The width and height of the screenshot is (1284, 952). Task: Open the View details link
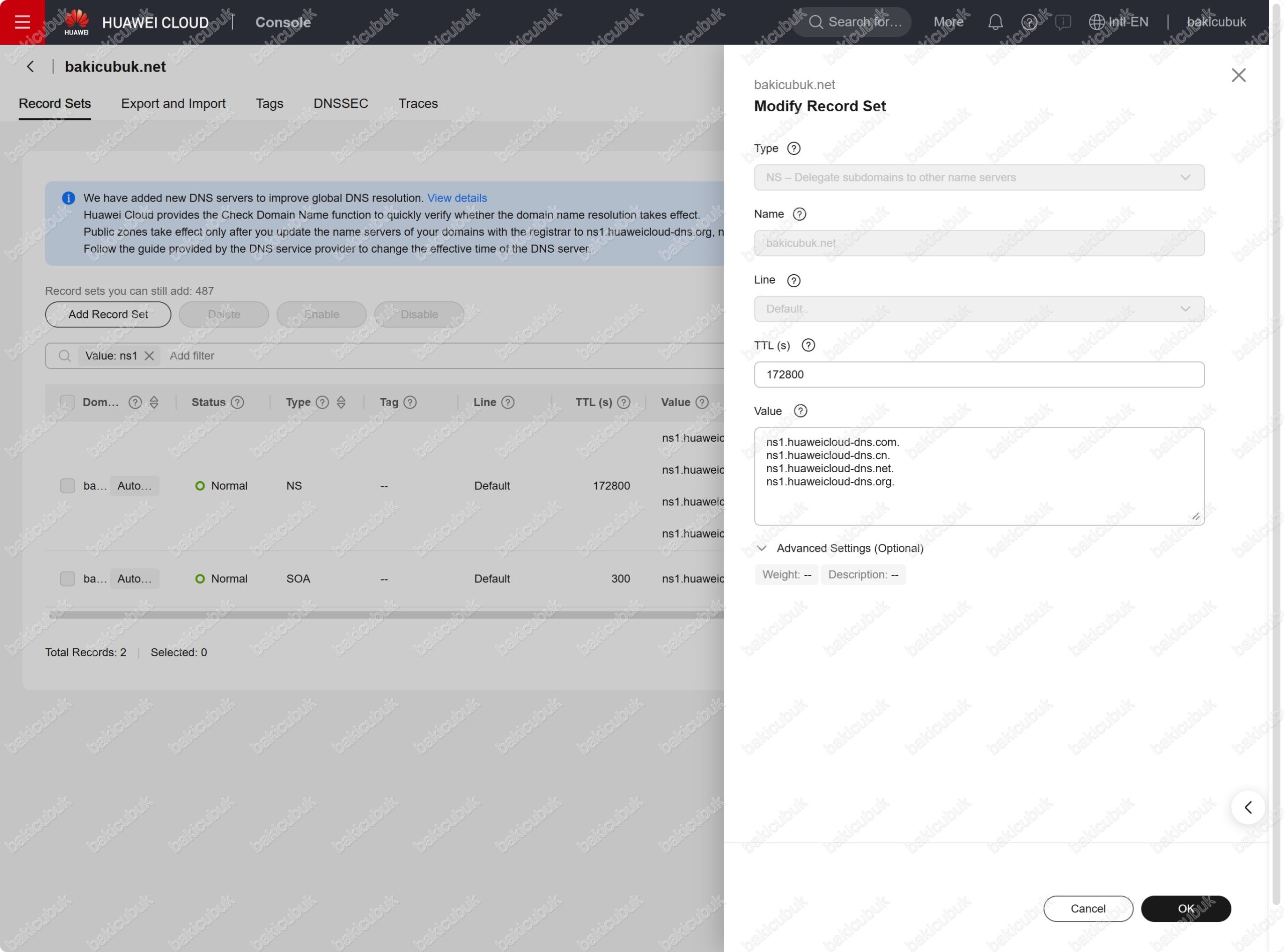pos(456,198)
